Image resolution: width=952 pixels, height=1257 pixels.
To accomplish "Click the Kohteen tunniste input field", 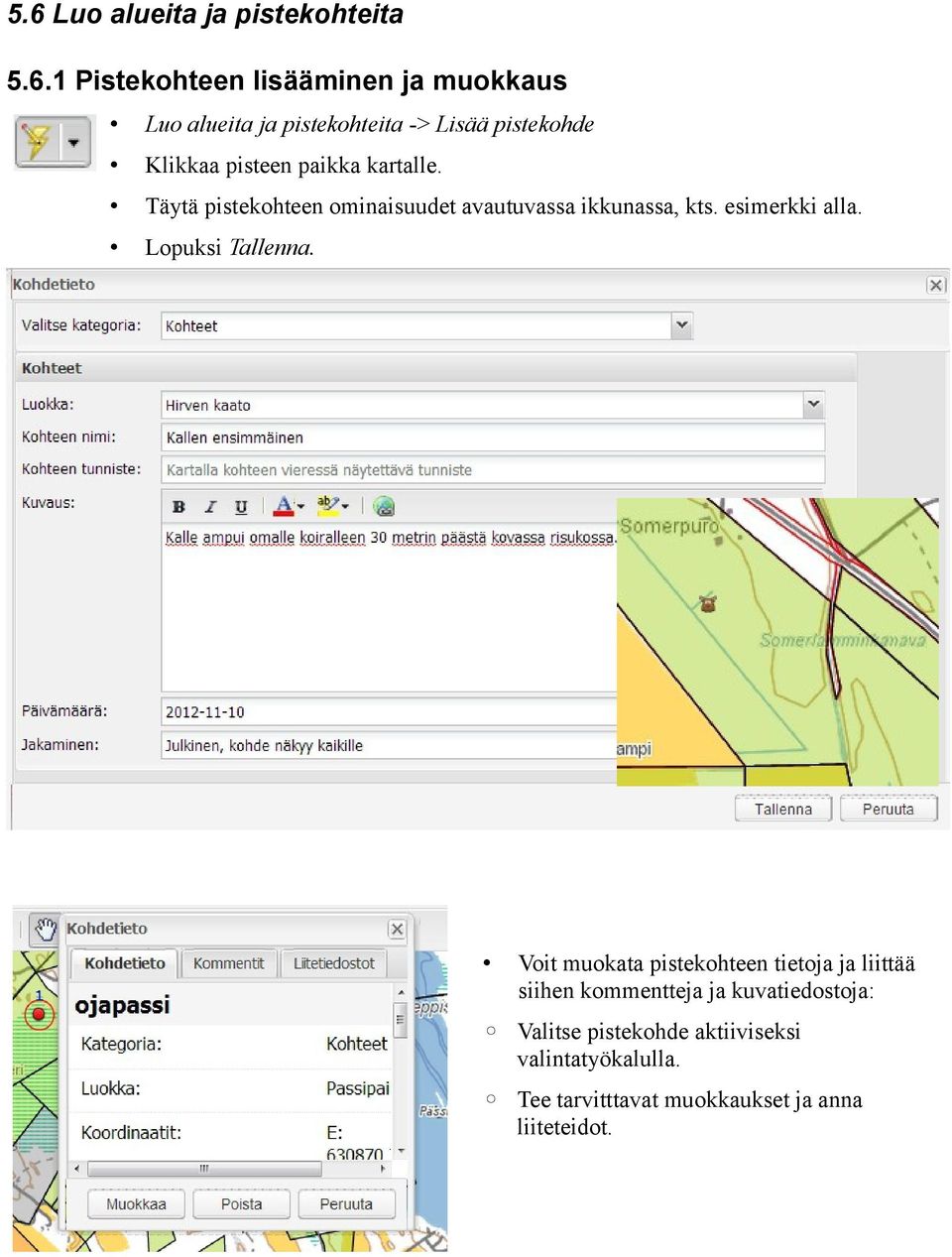I will [x=493, y=469].
